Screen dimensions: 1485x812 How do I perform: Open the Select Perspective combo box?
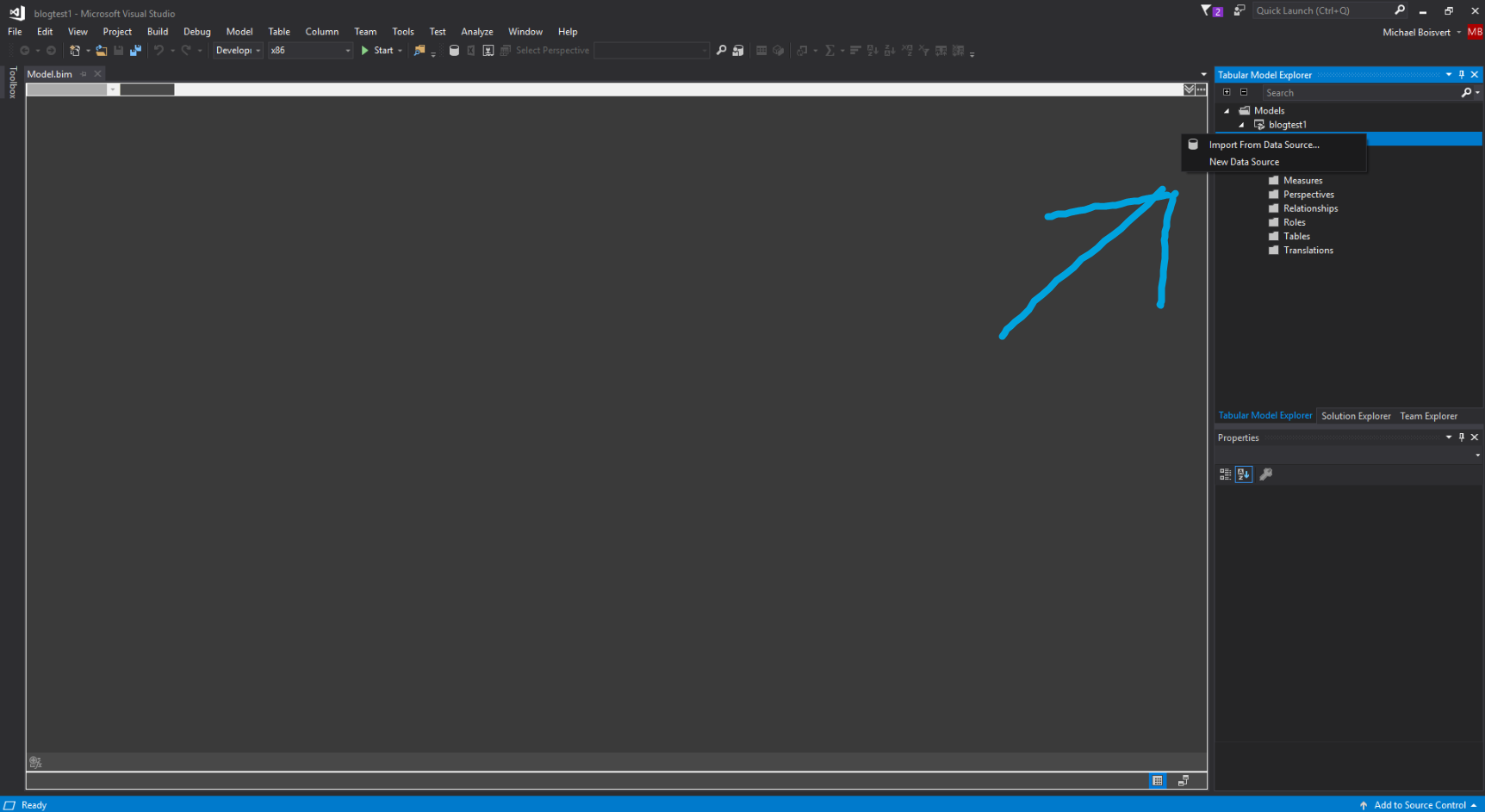click(x=652, y=51)
